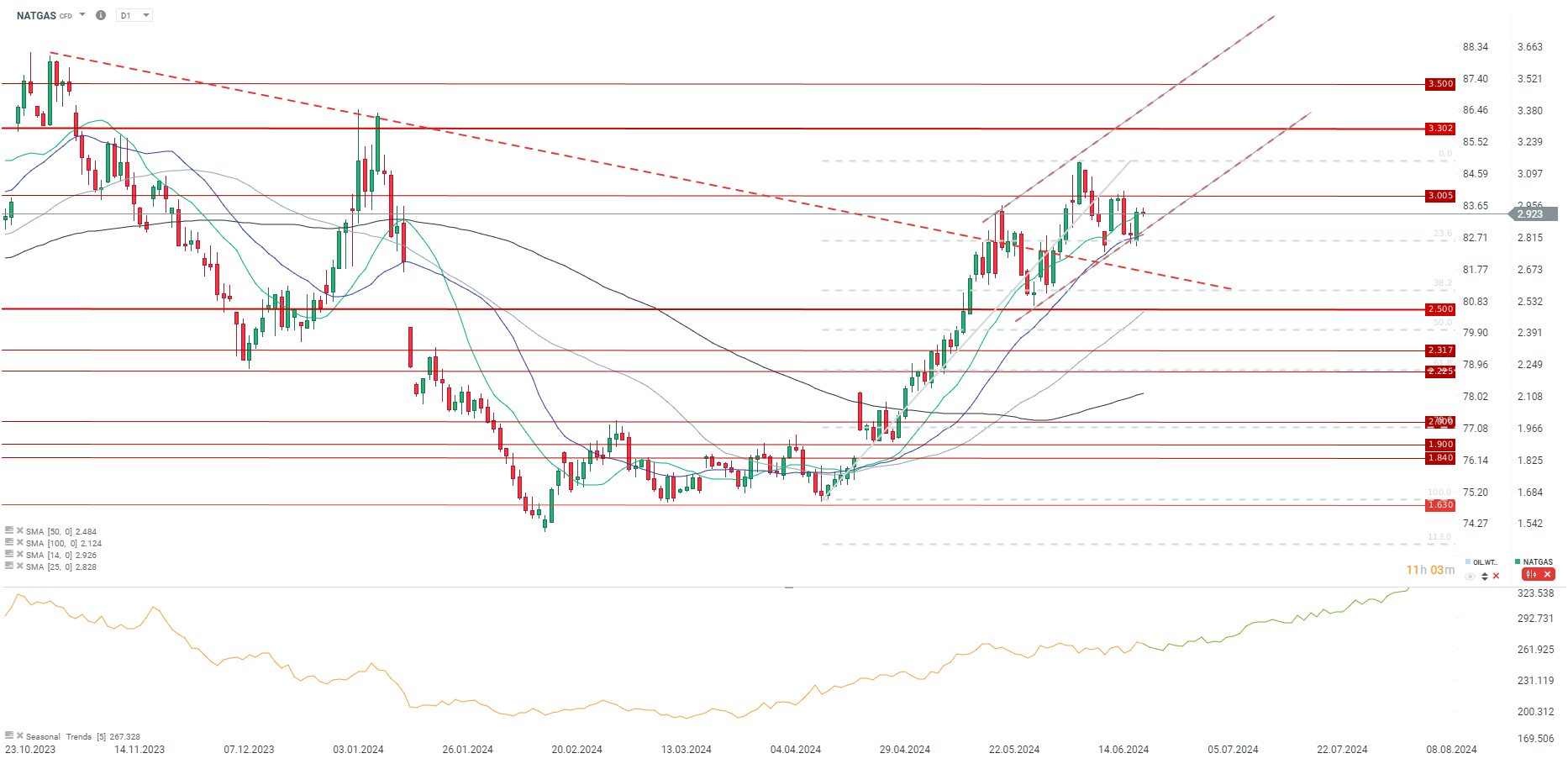
Task: Click the white X on red NATGAS button
Action: coord(1547,574)
